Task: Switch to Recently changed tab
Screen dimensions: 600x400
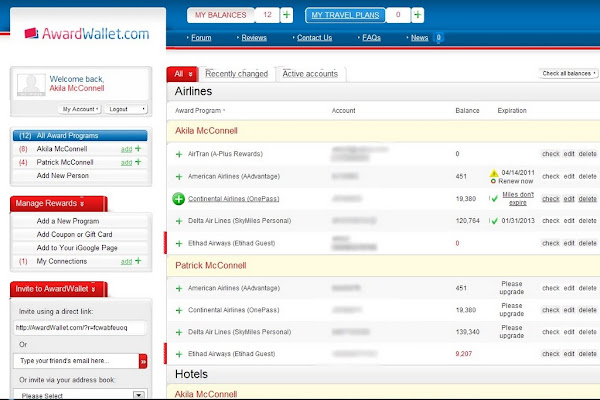Action: 236,73
